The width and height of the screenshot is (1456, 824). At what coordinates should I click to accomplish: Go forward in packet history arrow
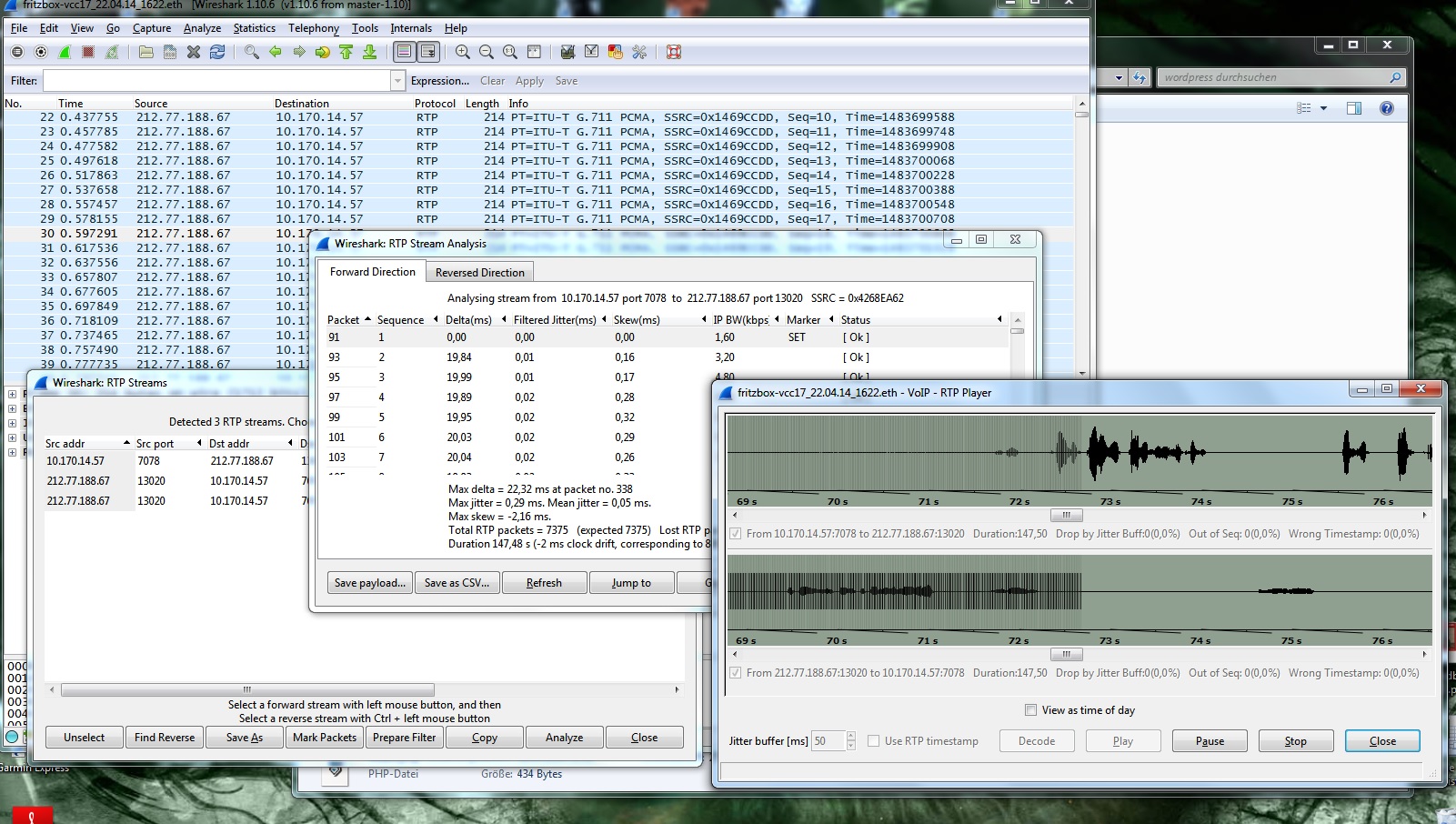coord(299,52)
